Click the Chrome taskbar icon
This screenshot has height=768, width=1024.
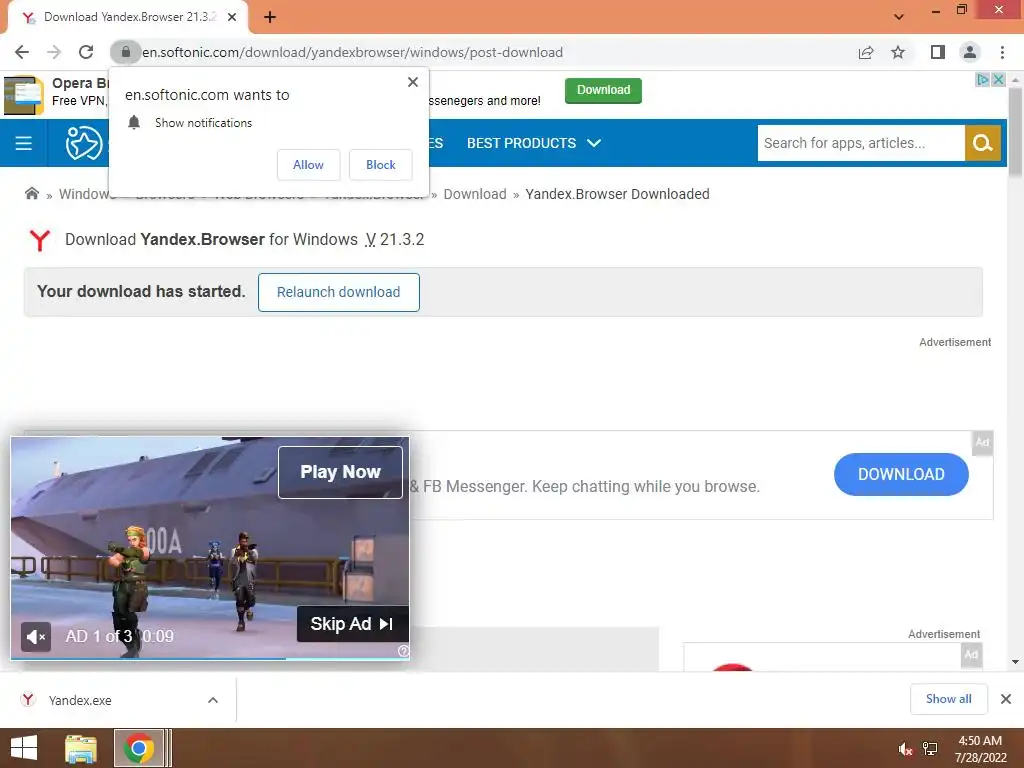138,748
